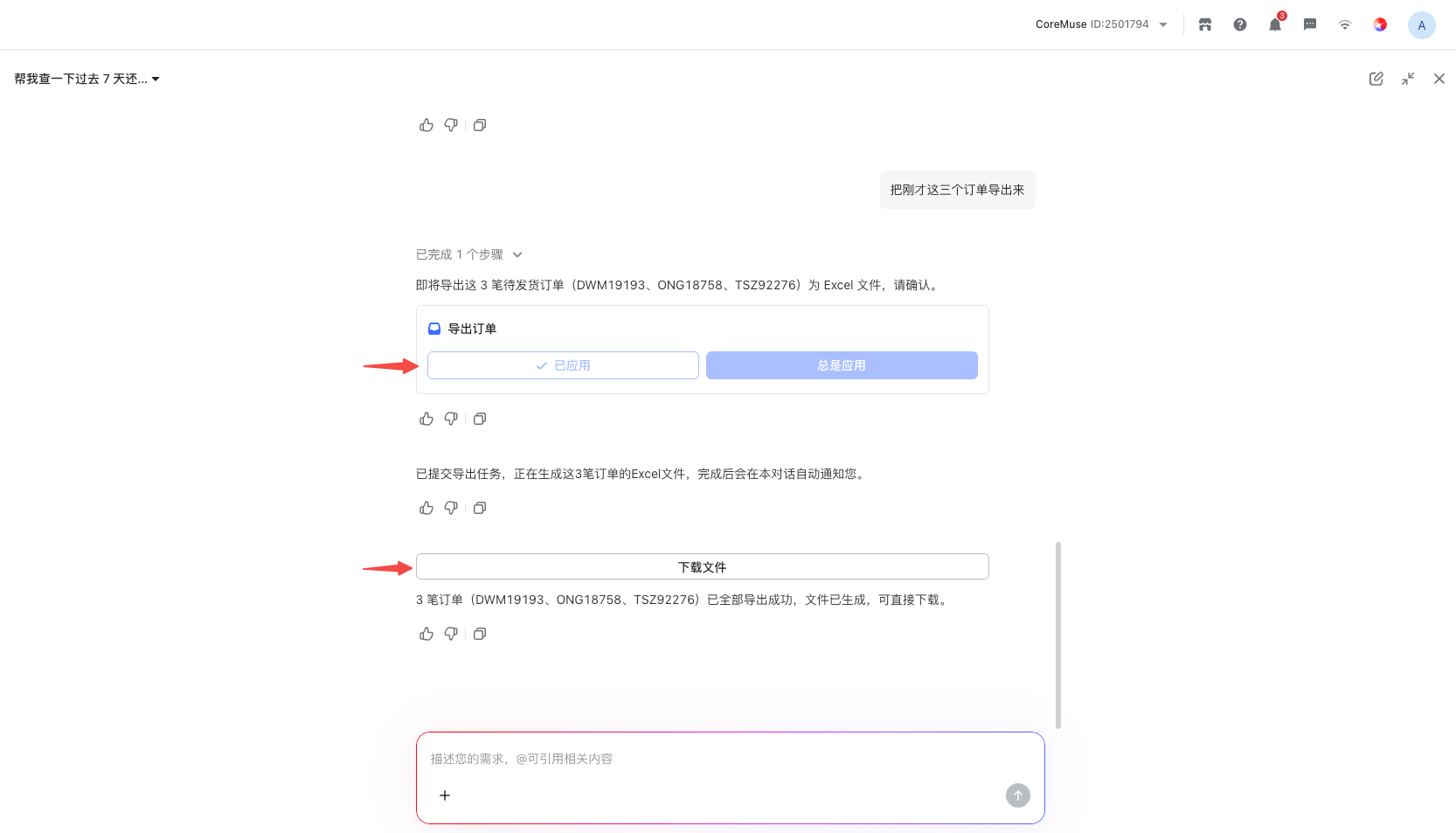Click the plus attachment button

[445, 795]
